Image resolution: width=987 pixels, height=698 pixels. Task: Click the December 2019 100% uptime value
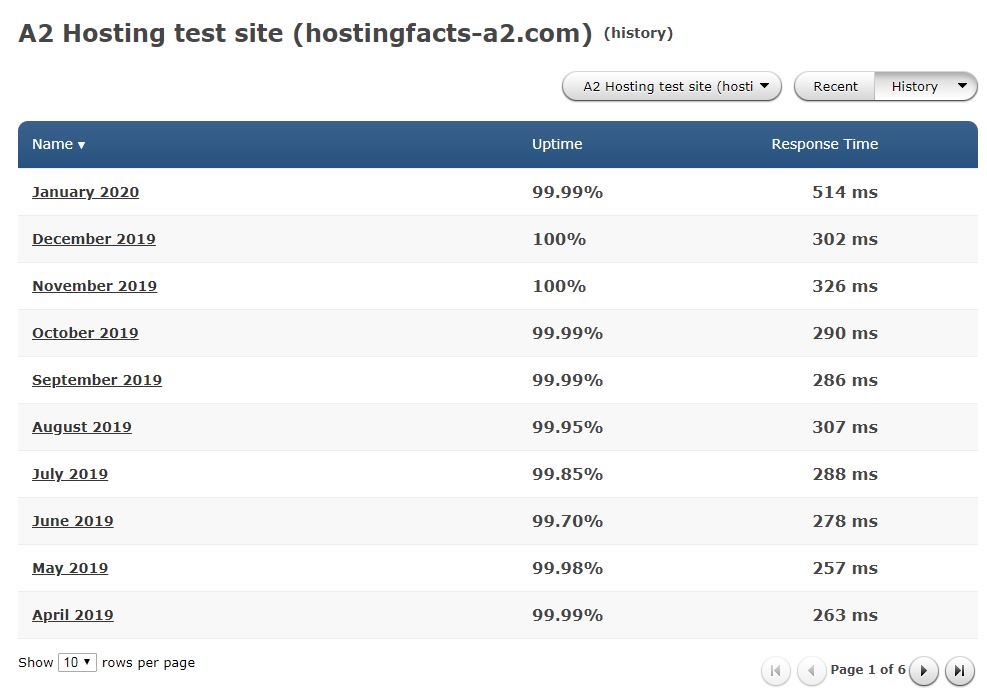[559, 239]
